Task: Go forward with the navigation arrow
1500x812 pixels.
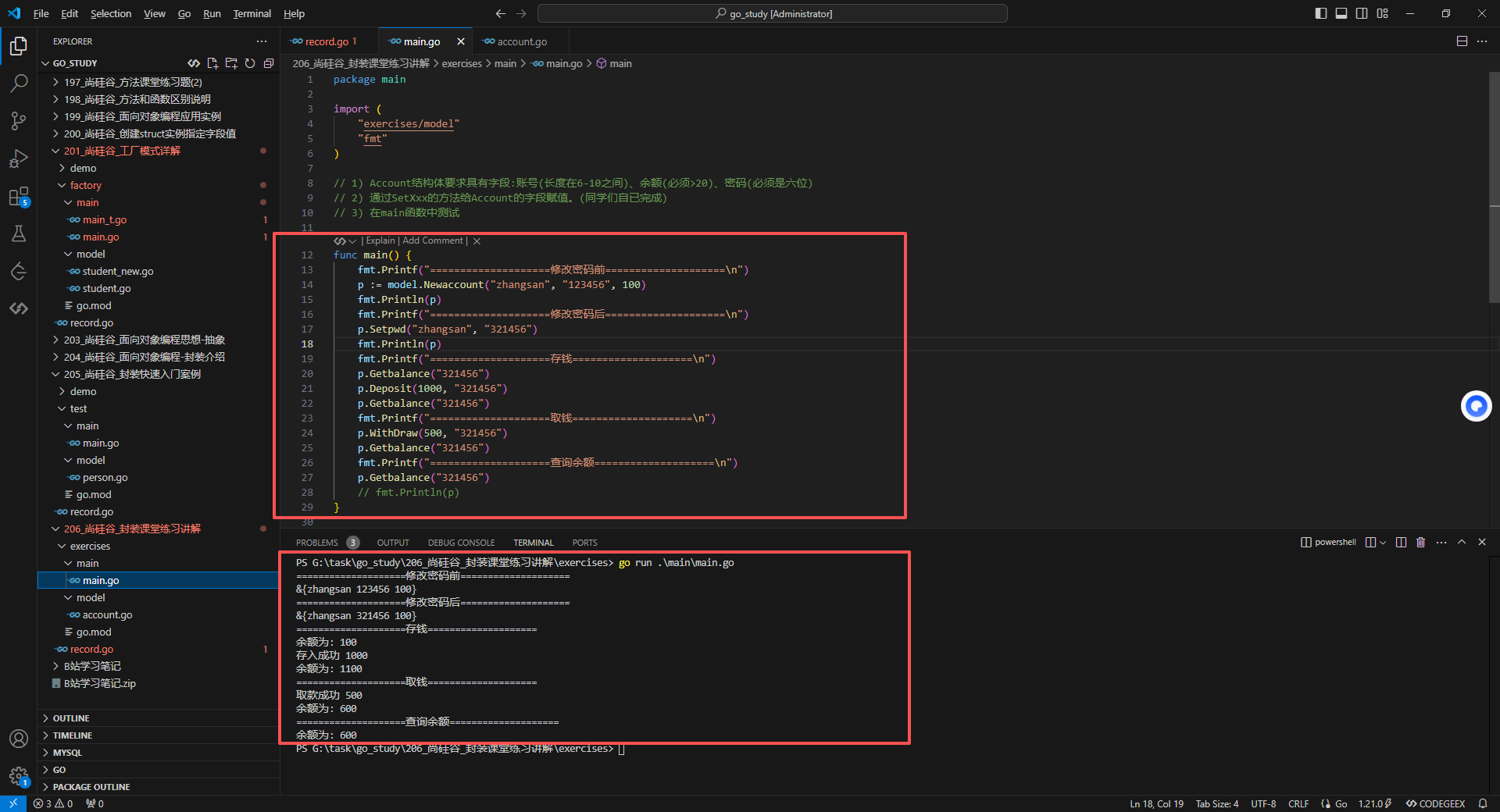Action: pyautogui.click(x=521, y=13)
